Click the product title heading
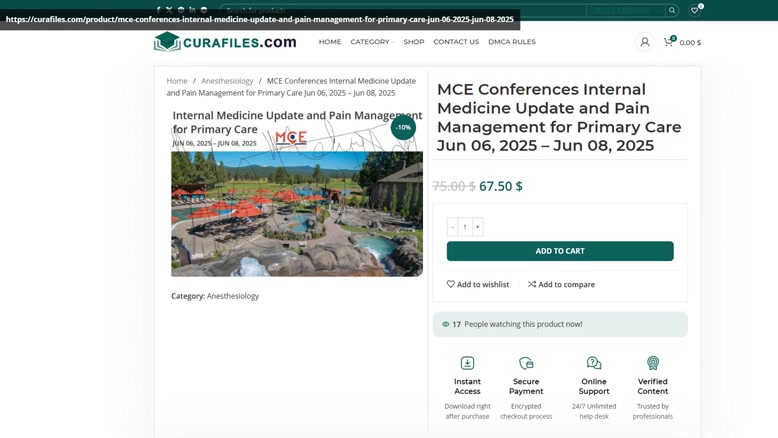778x438 pixels. pos(559,118)
